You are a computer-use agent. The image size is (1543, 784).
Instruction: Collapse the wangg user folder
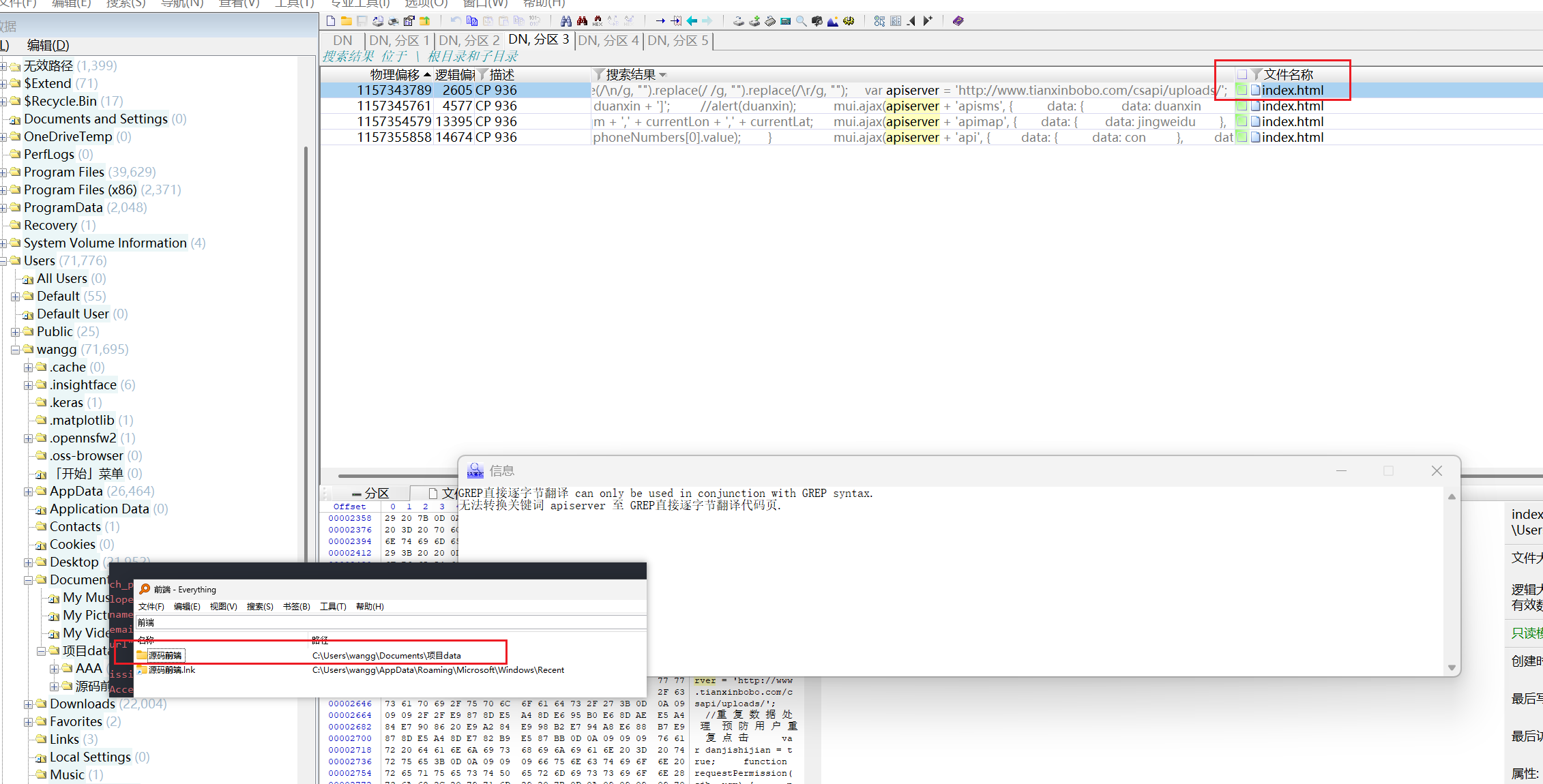15,350
